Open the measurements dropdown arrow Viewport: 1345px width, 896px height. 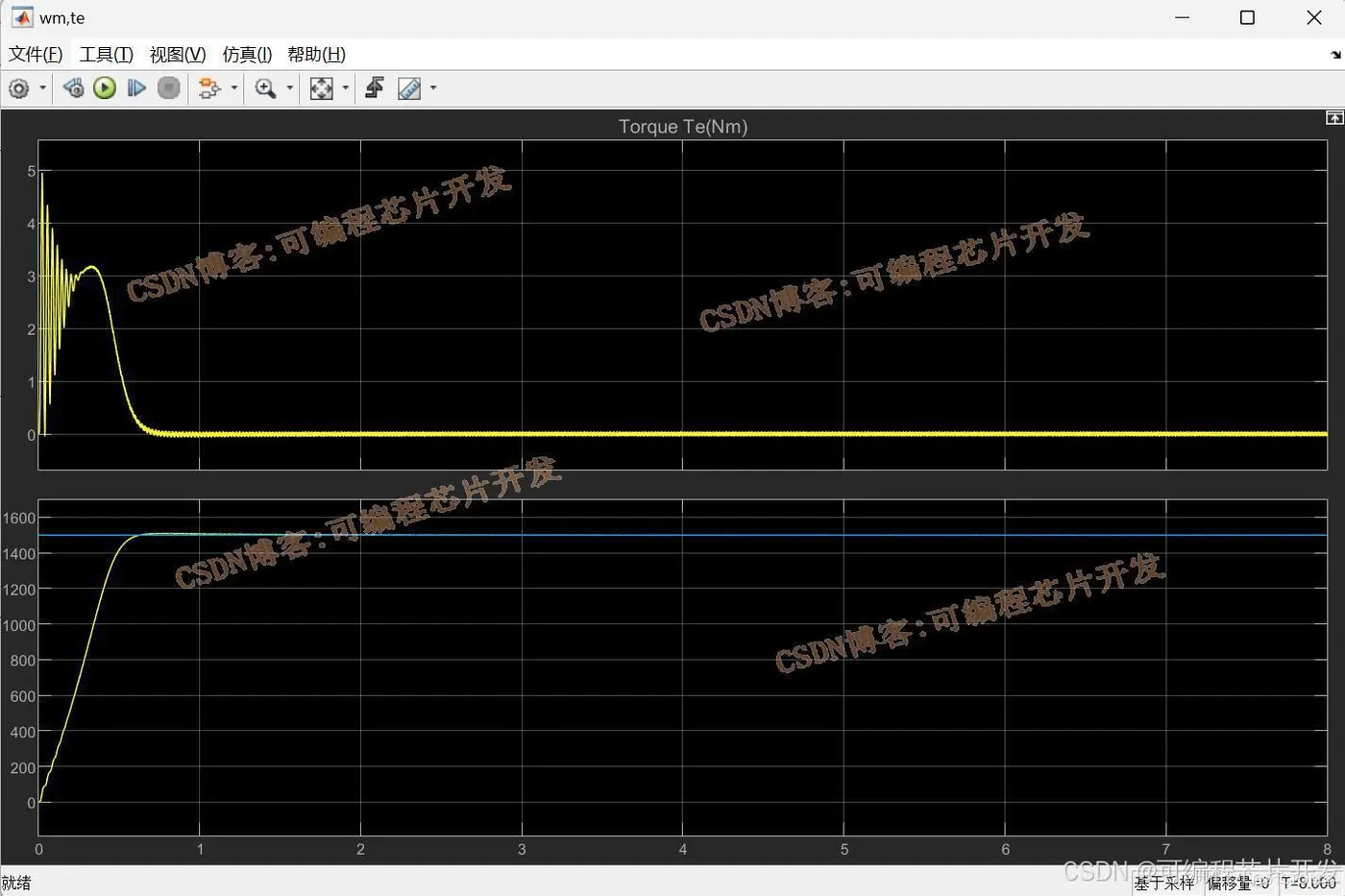point(432,87)
